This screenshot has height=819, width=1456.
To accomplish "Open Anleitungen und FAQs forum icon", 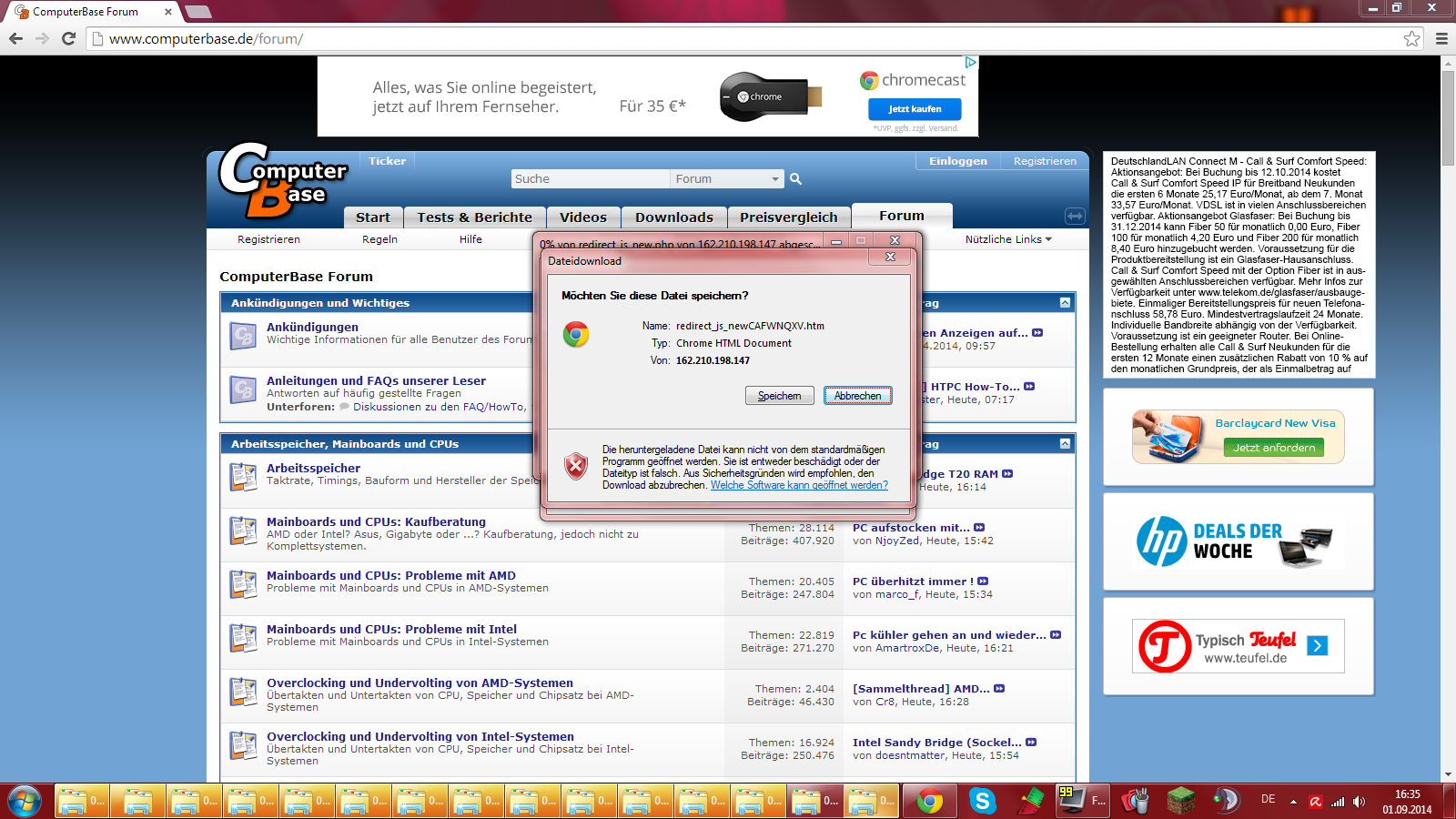I will tap(243, 389).
